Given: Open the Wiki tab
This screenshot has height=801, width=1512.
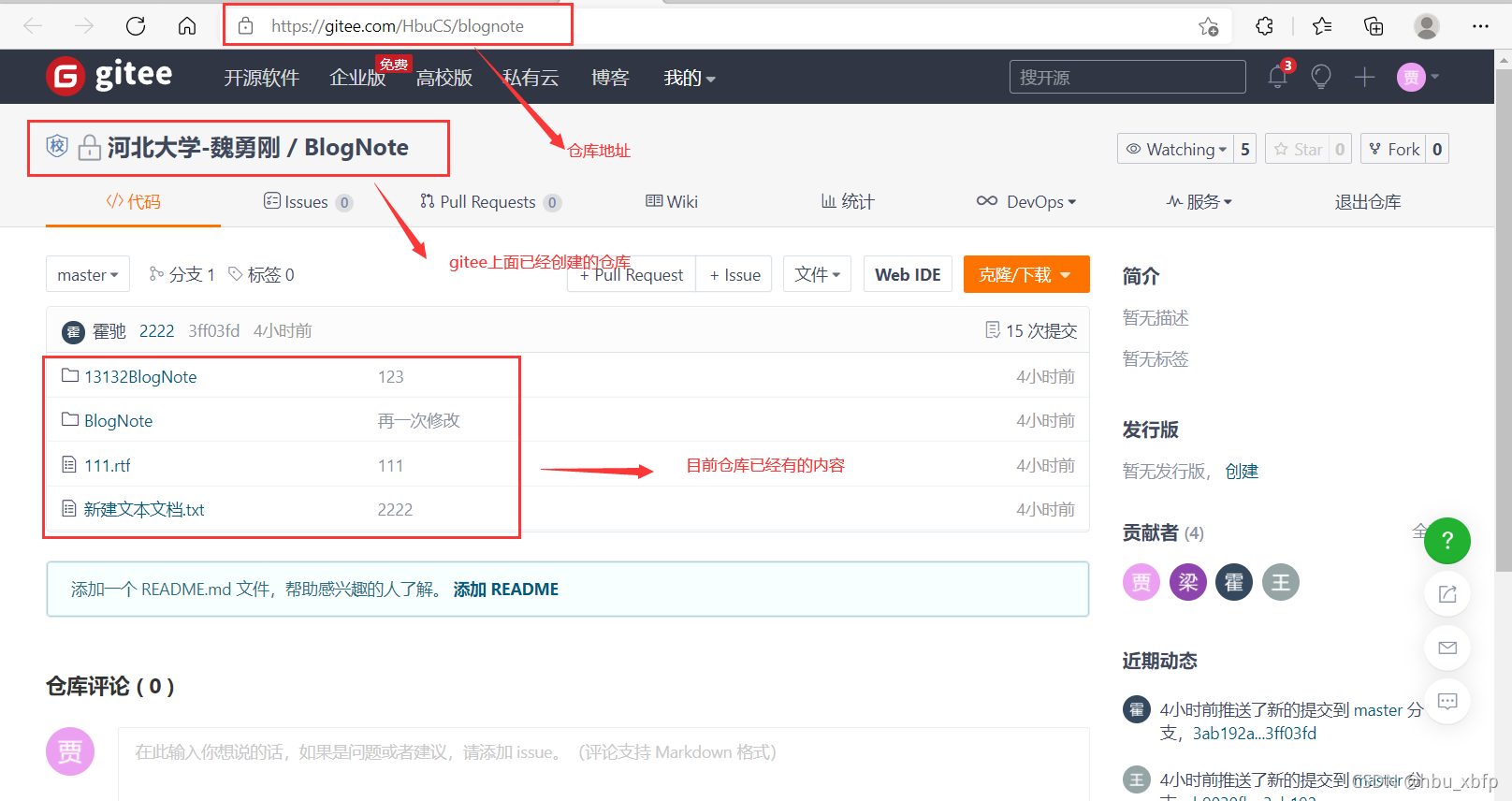Looking at the screenshot, I should (672, 201).
